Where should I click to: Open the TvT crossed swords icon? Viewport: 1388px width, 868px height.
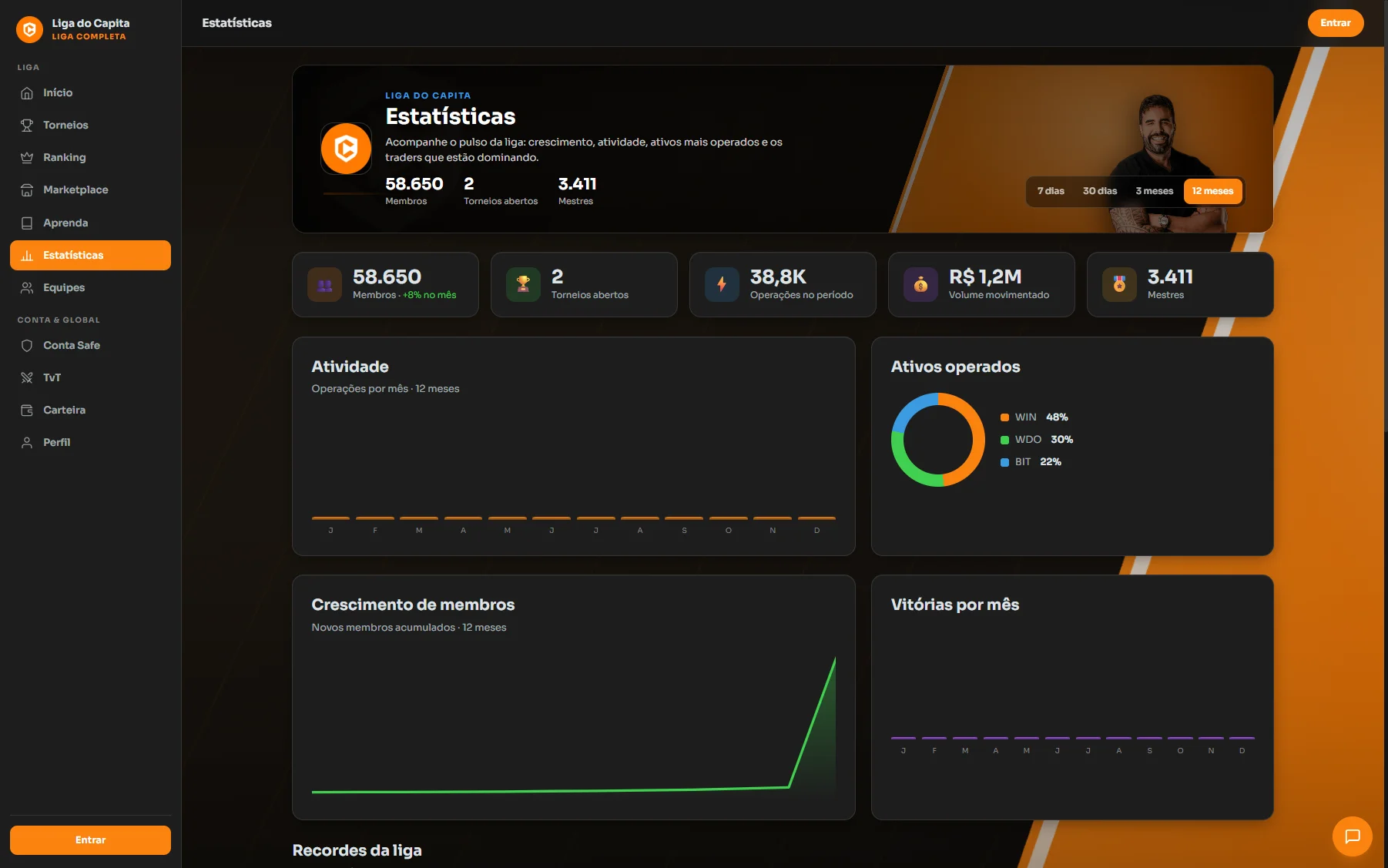[x=27, y=378]
